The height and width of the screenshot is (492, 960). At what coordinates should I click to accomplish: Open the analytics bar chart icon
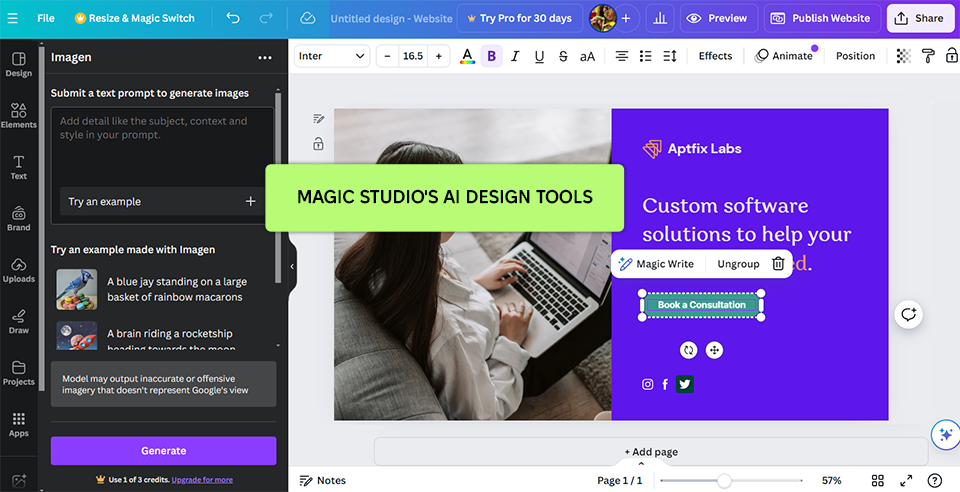coord(660,18)
